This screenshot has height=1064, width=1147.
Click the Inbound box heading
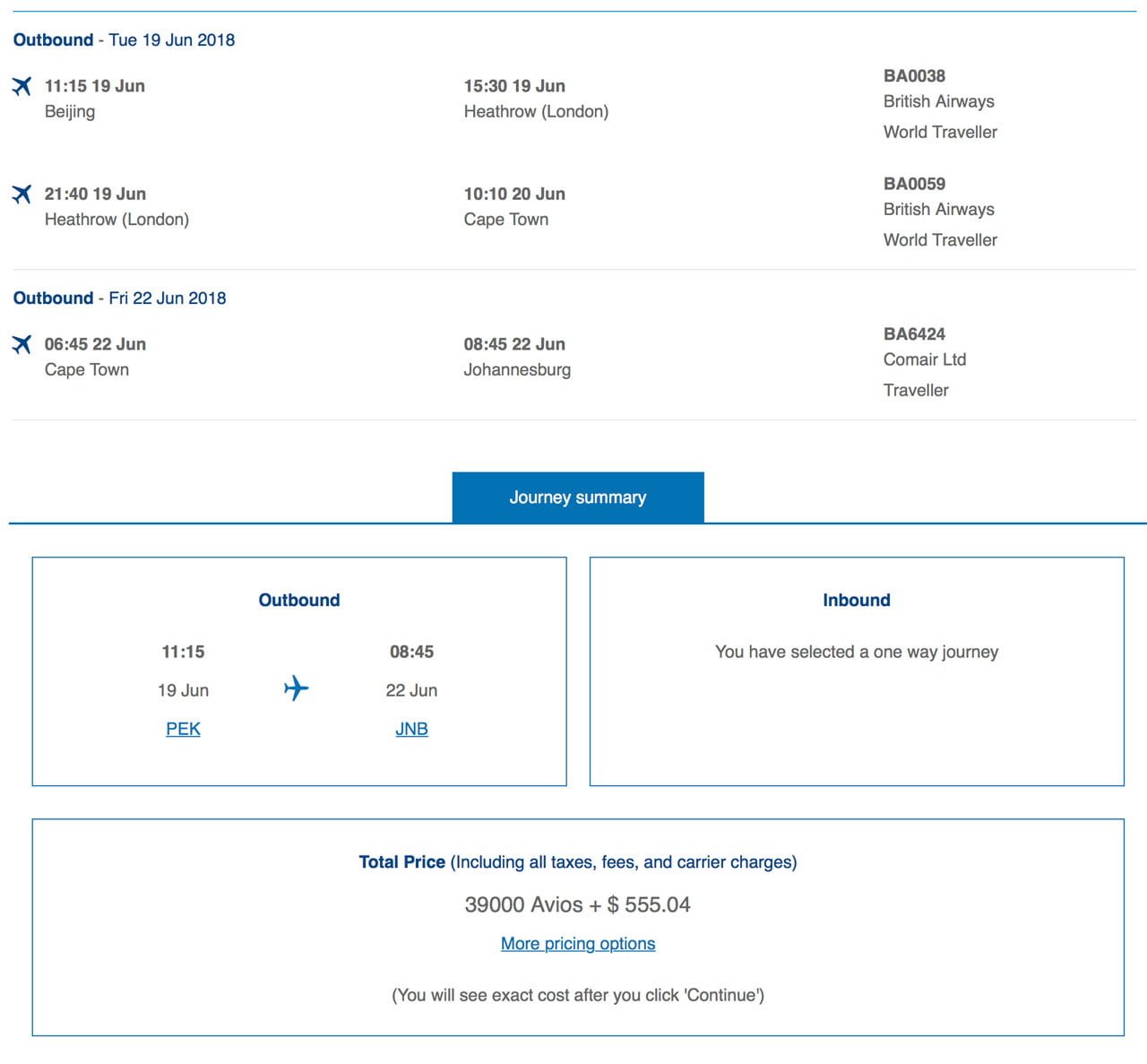point(857,600)
